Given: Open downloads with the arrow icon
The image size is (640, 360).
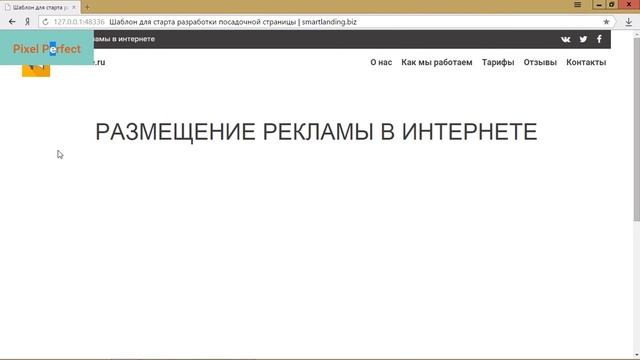Looking at the screenshot, I should click(629, 22).
